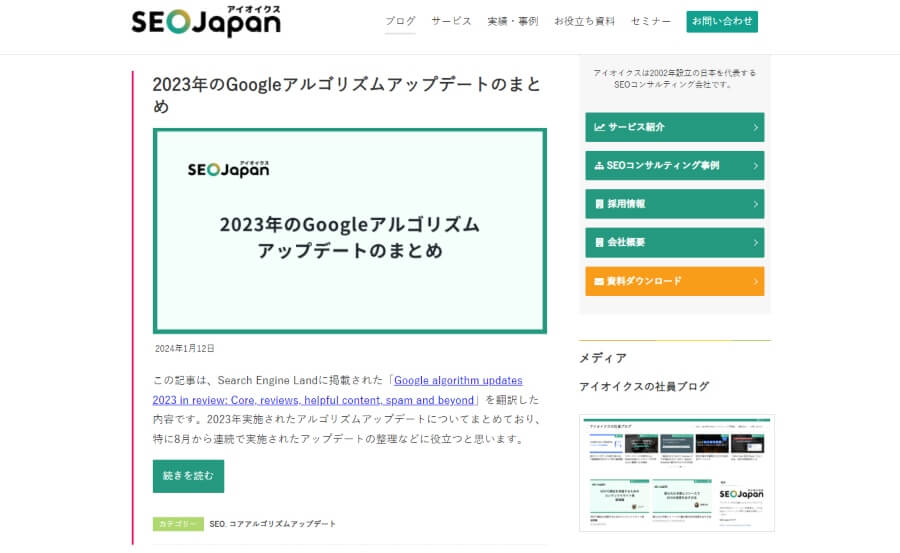
Task: Click the chart icon on サービス紹介
Action: coord(599,127)
